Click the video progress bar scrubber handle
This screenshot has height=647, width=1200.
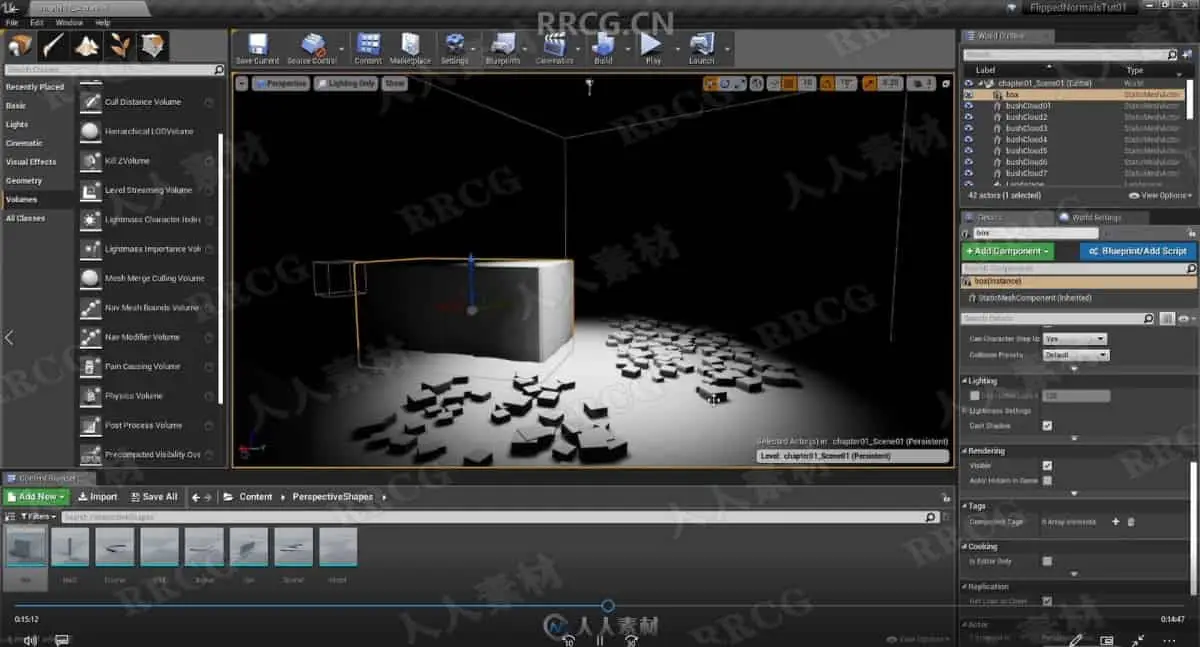(607, 606)
